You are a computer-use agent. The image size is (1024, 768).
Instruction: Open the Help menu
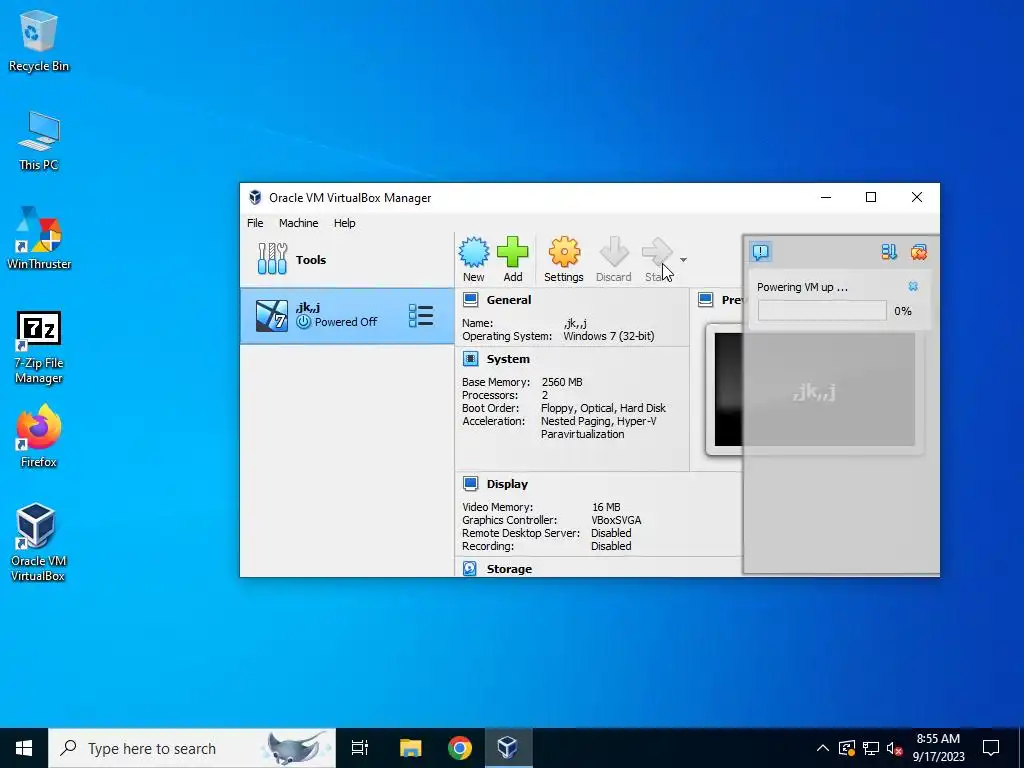345,223
